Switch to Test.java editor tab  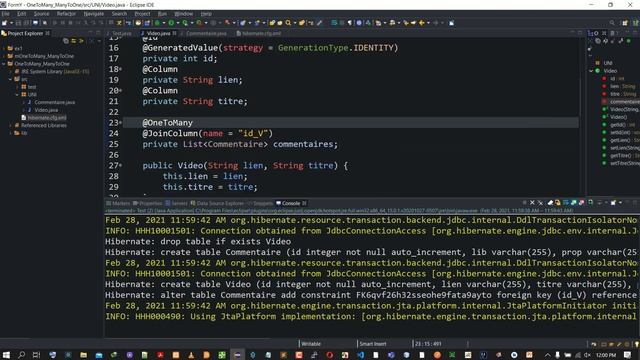[x=120, y=33]
